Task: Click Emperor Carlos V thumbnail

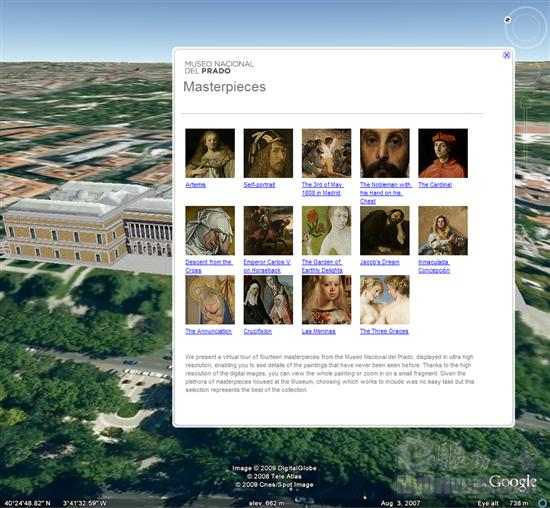Action: tap(268, 230)
